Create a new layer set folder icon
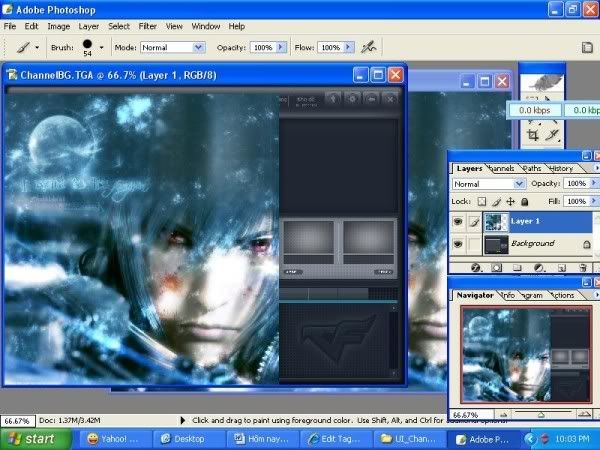 517,267
